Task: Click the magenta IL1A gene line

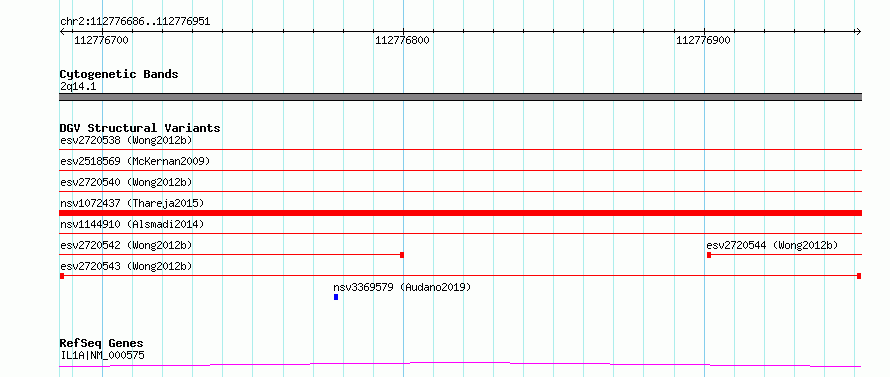Action: tap(460, 364)
